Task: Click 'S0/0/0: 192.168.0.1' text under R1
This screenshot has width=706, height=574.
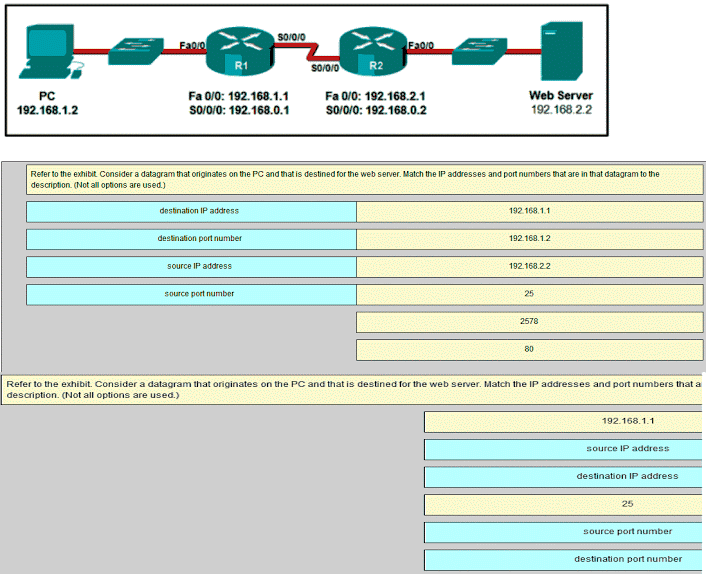Action: point(239,110)
